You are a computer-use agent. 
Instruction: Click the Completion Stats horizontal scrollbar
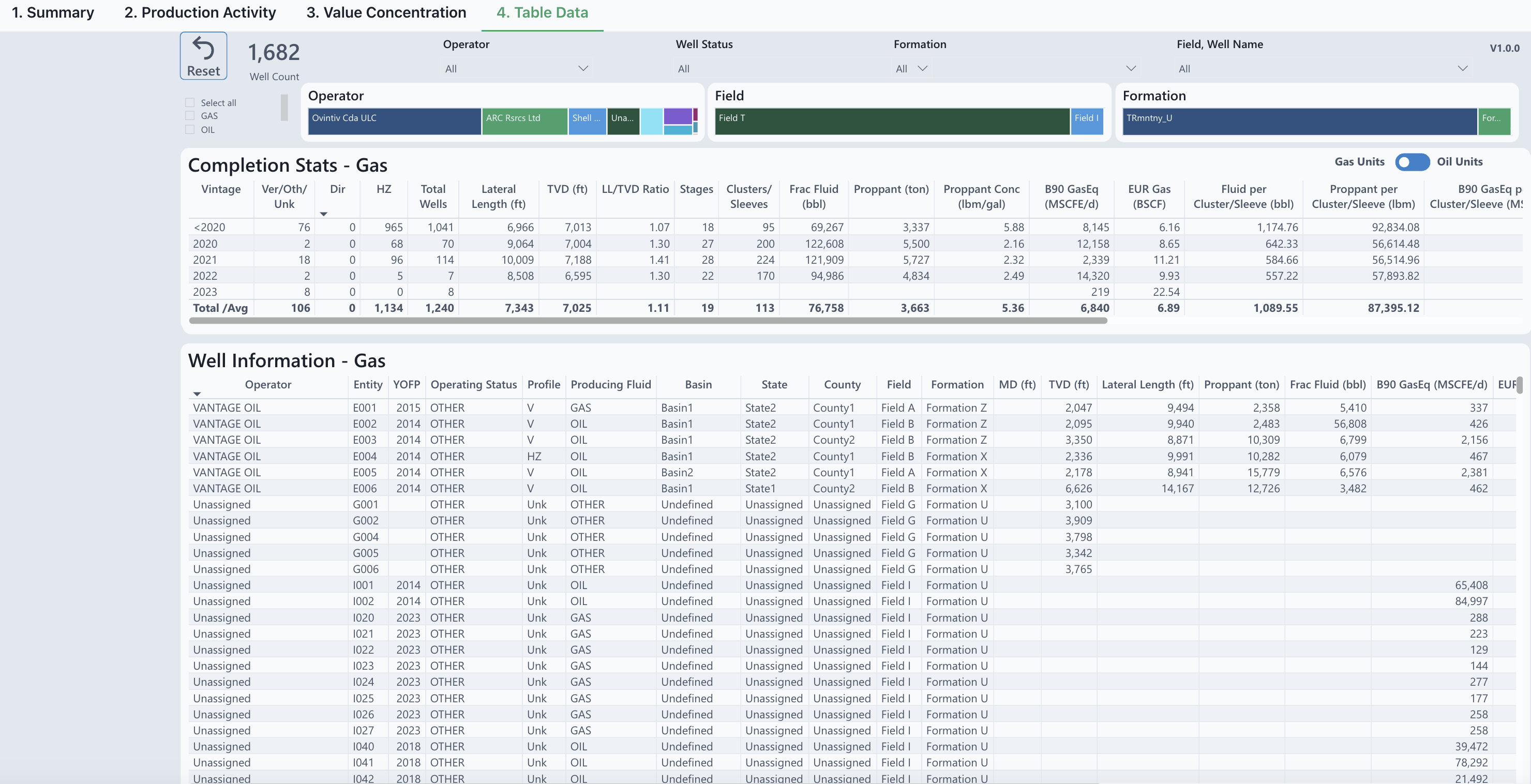click(x=648, y=321)
